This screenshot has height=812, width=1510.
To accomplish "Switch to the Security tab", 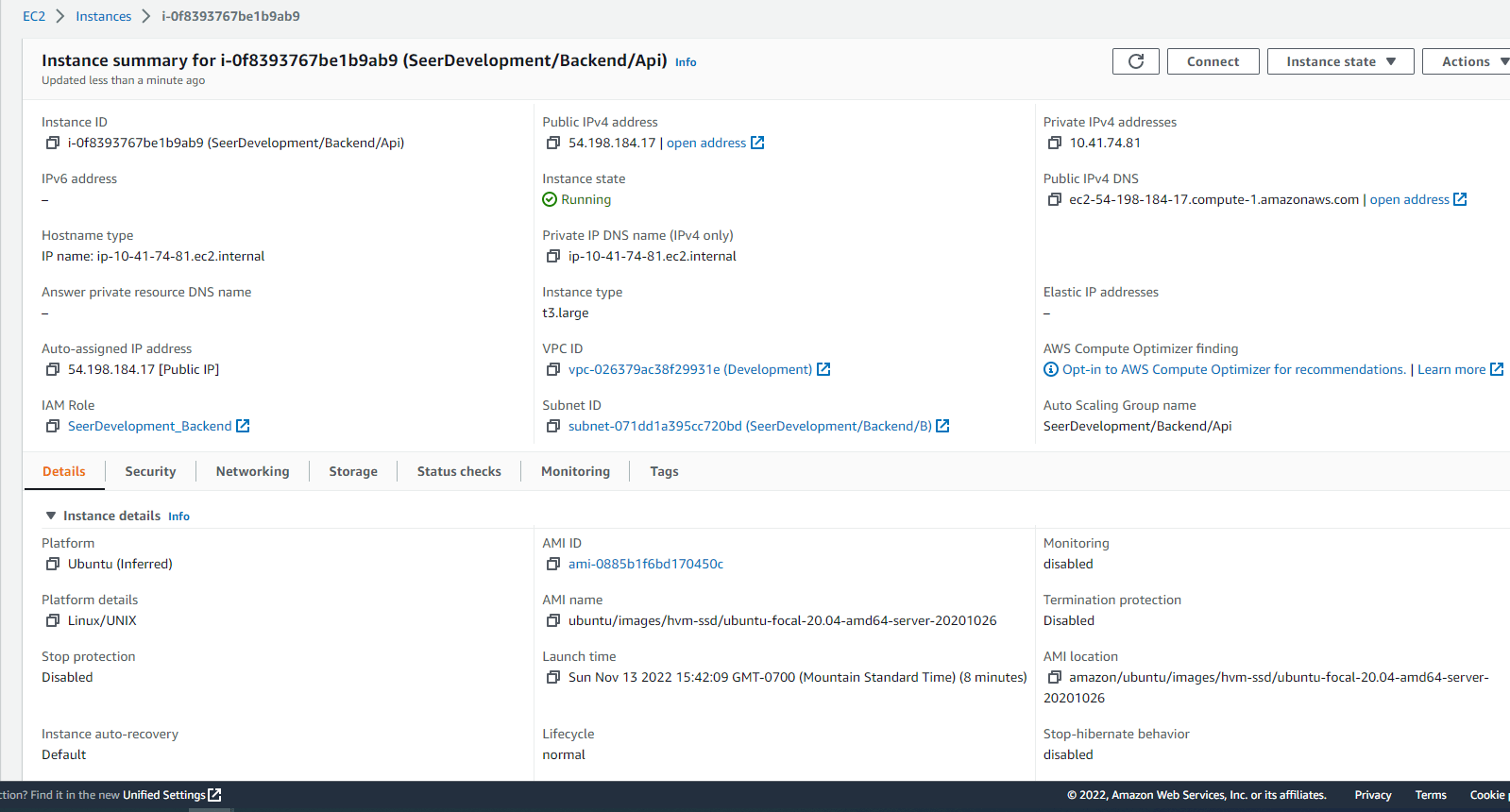I will point(150,471).
